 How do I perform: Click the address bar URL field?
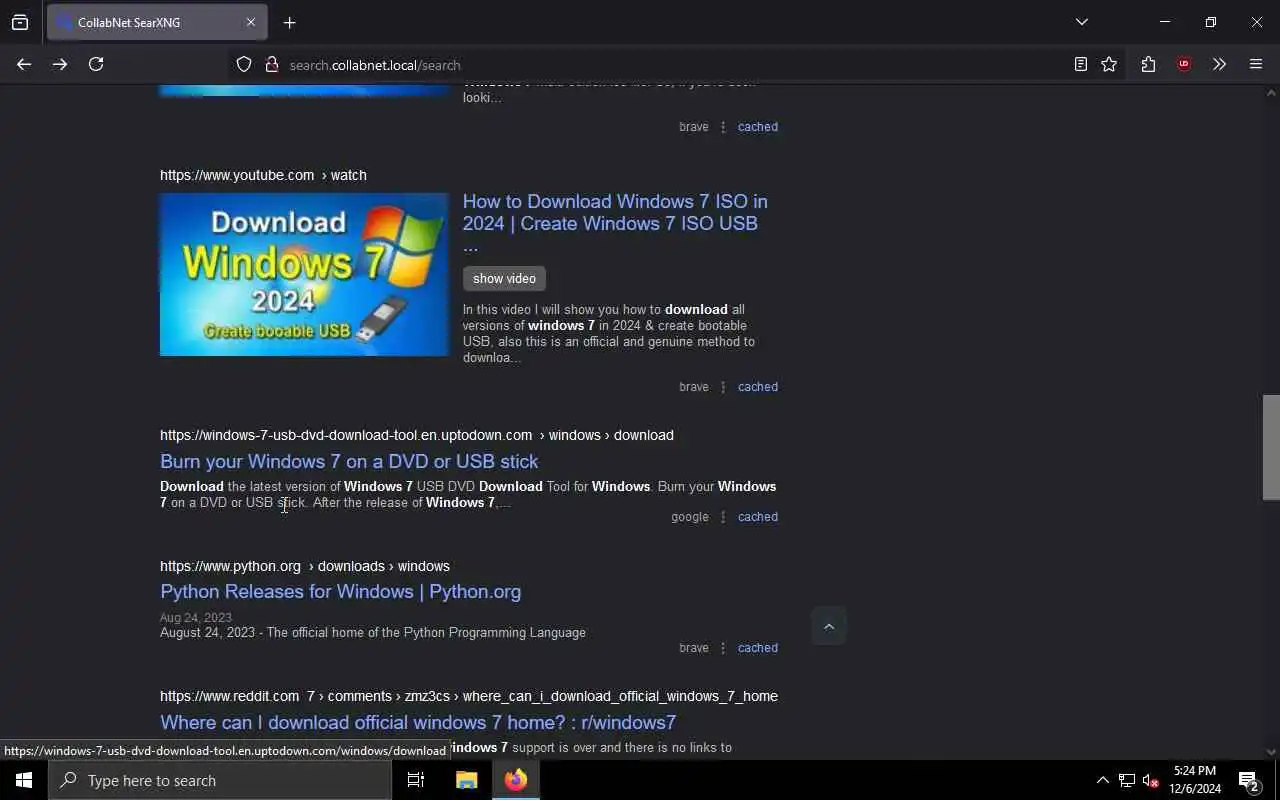pyautogui.click(x=660, y=64)
